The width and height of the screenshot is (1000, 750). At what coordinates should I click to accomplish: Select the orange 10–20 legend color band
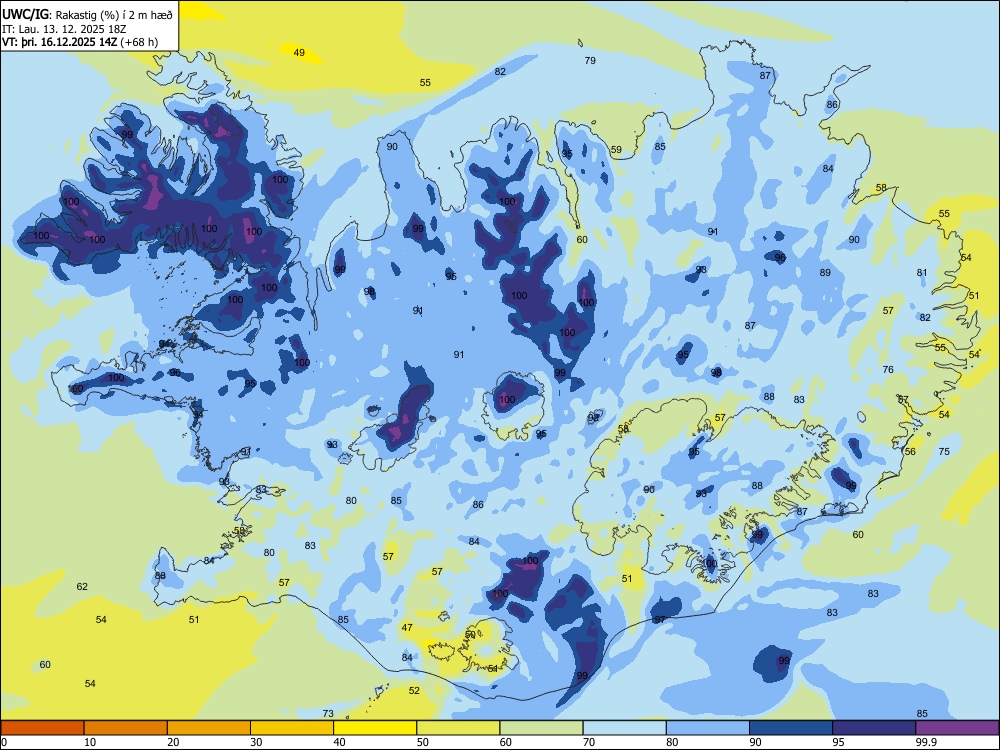126,728
